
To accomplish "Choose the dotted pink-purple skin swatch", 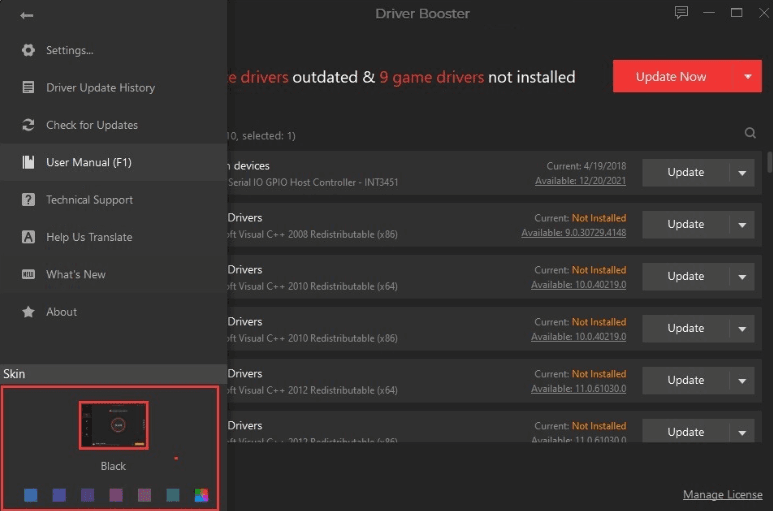I will coord(144,495).
